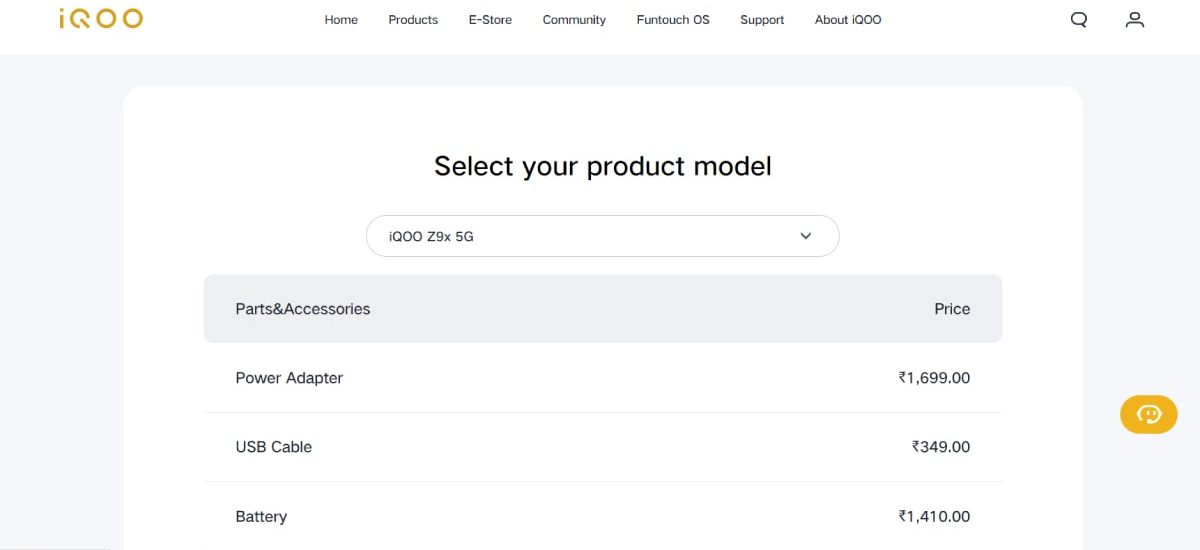Visit the About iQOO page

[848, 20]
